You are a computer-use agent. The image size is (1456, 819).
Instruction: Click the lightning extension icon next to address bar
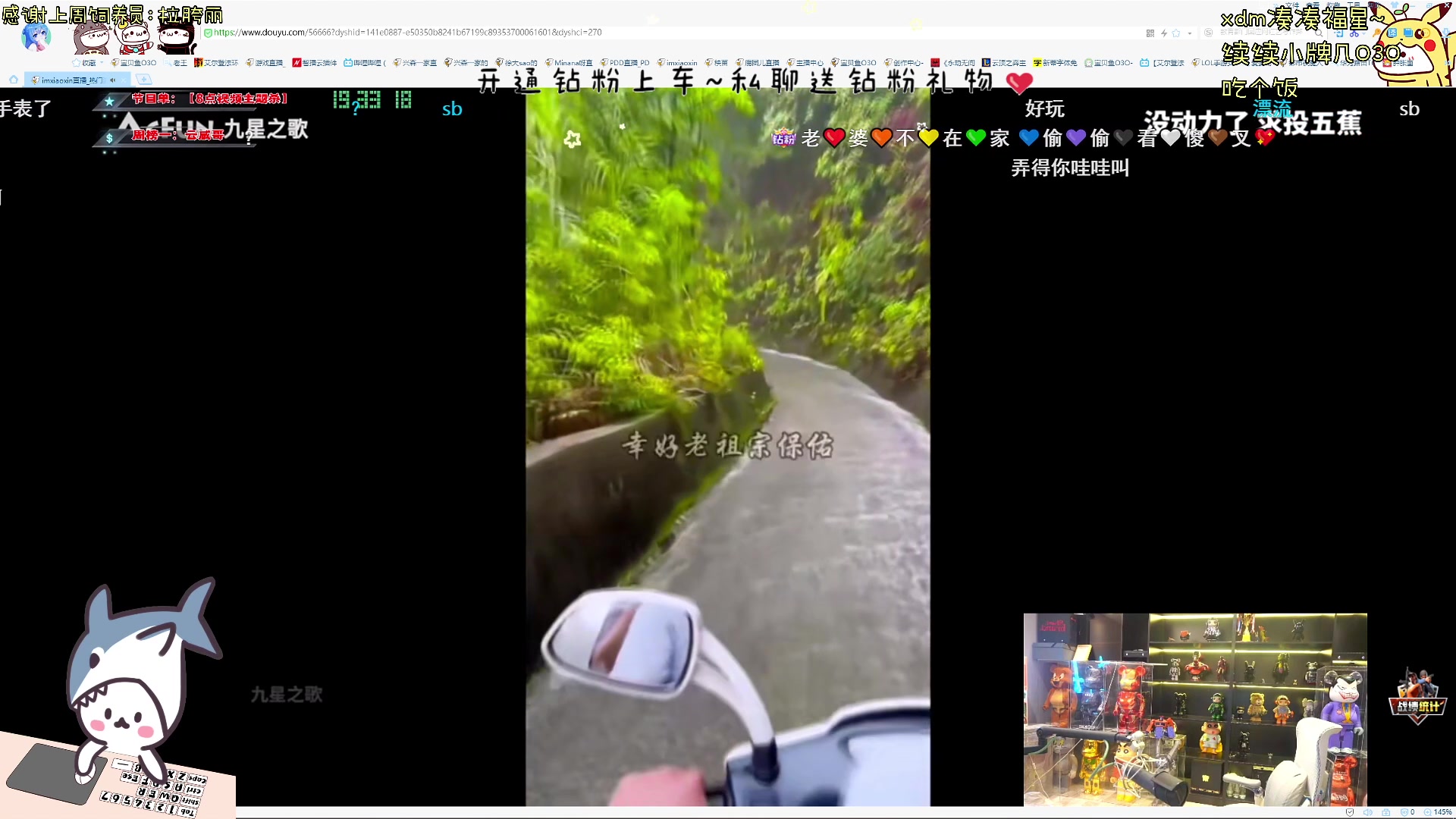tap(1163, 33)
